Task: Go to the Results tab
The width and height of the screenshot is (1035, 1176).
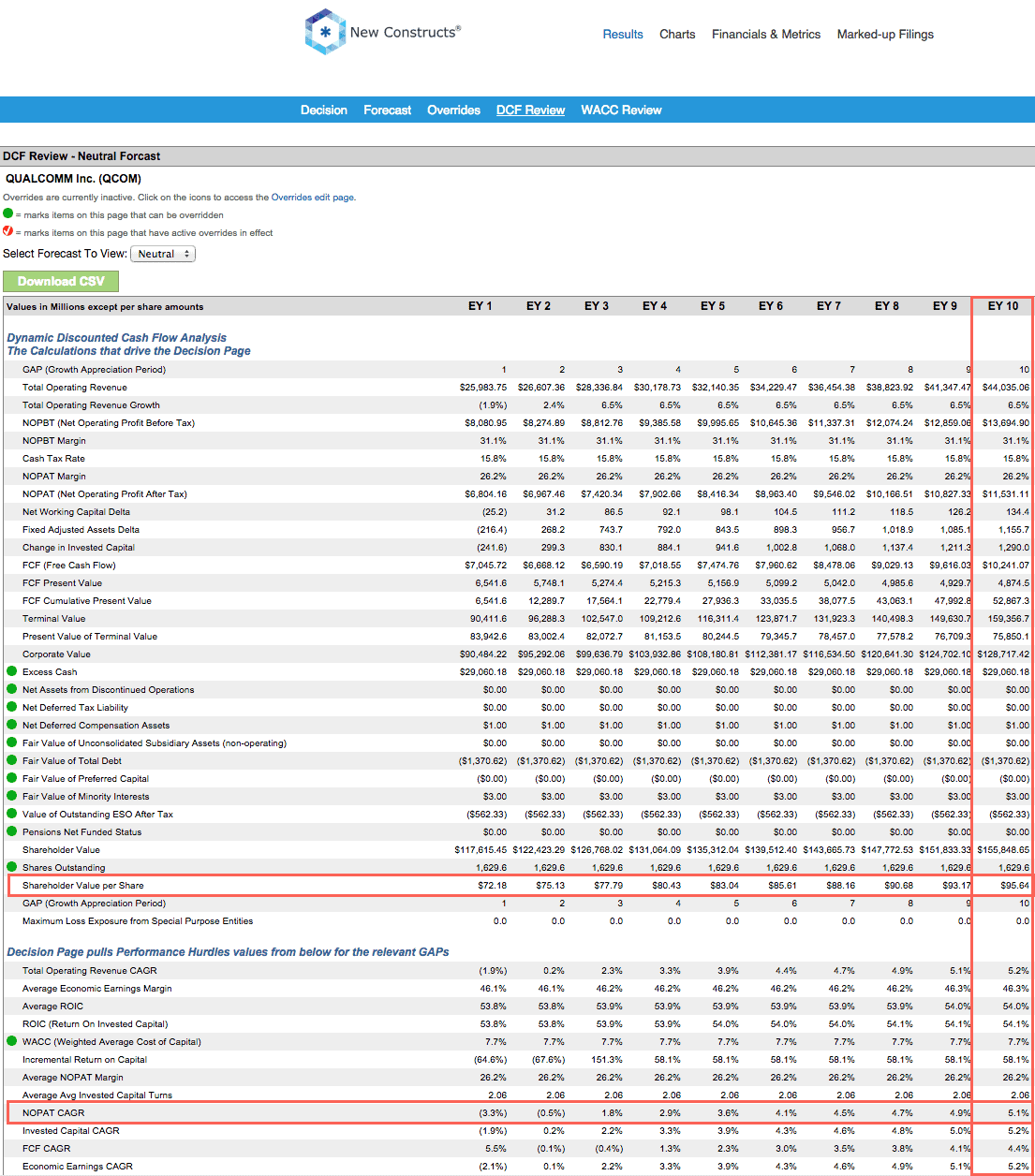Action: click(623, 35)
